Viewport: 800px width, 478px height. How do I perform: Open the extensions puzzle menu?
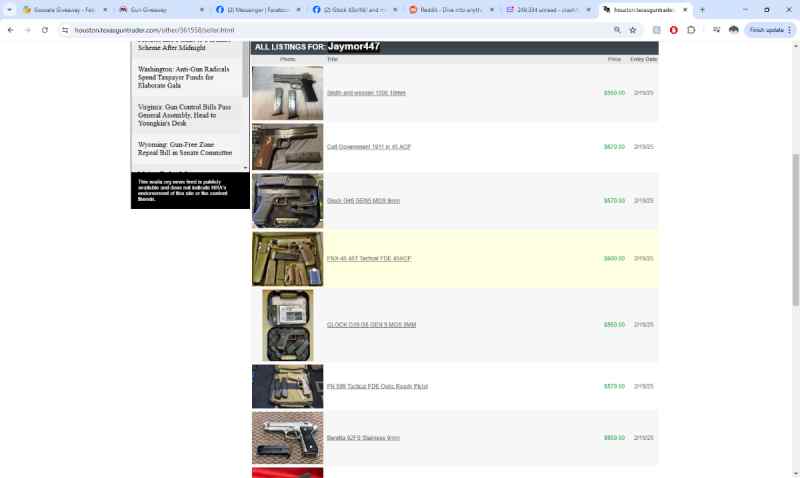point(691,30)
